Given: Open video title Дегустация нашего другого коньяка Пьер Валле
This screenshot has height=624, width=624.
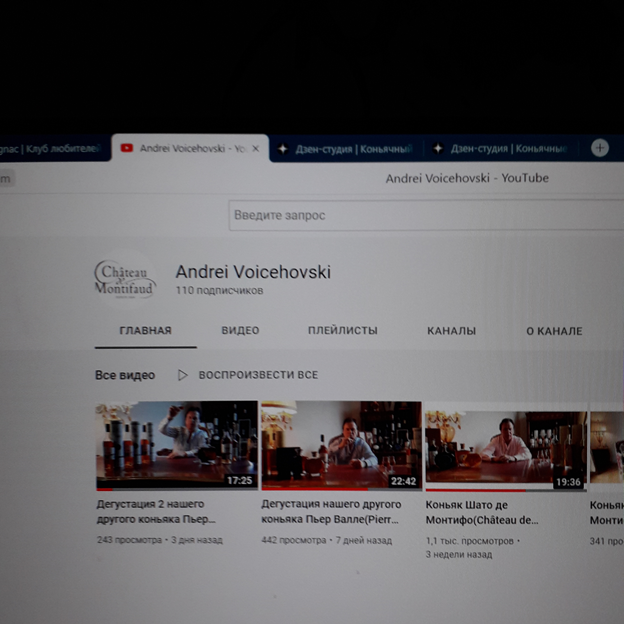Looking at the screenshot, I should 331,512.
